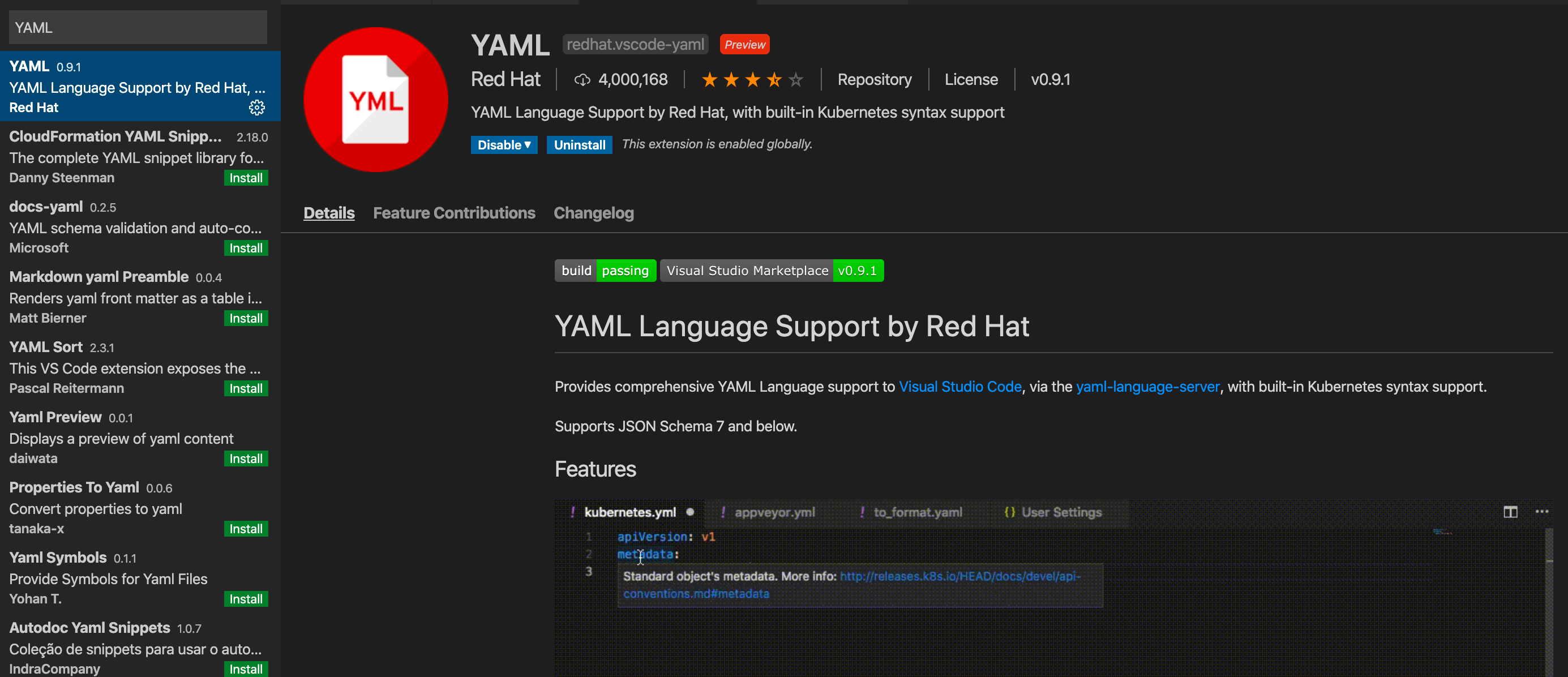Install the Yaml Preview extension
The height and width of the screenshot is (677, 1568).
tap(246, 459)
